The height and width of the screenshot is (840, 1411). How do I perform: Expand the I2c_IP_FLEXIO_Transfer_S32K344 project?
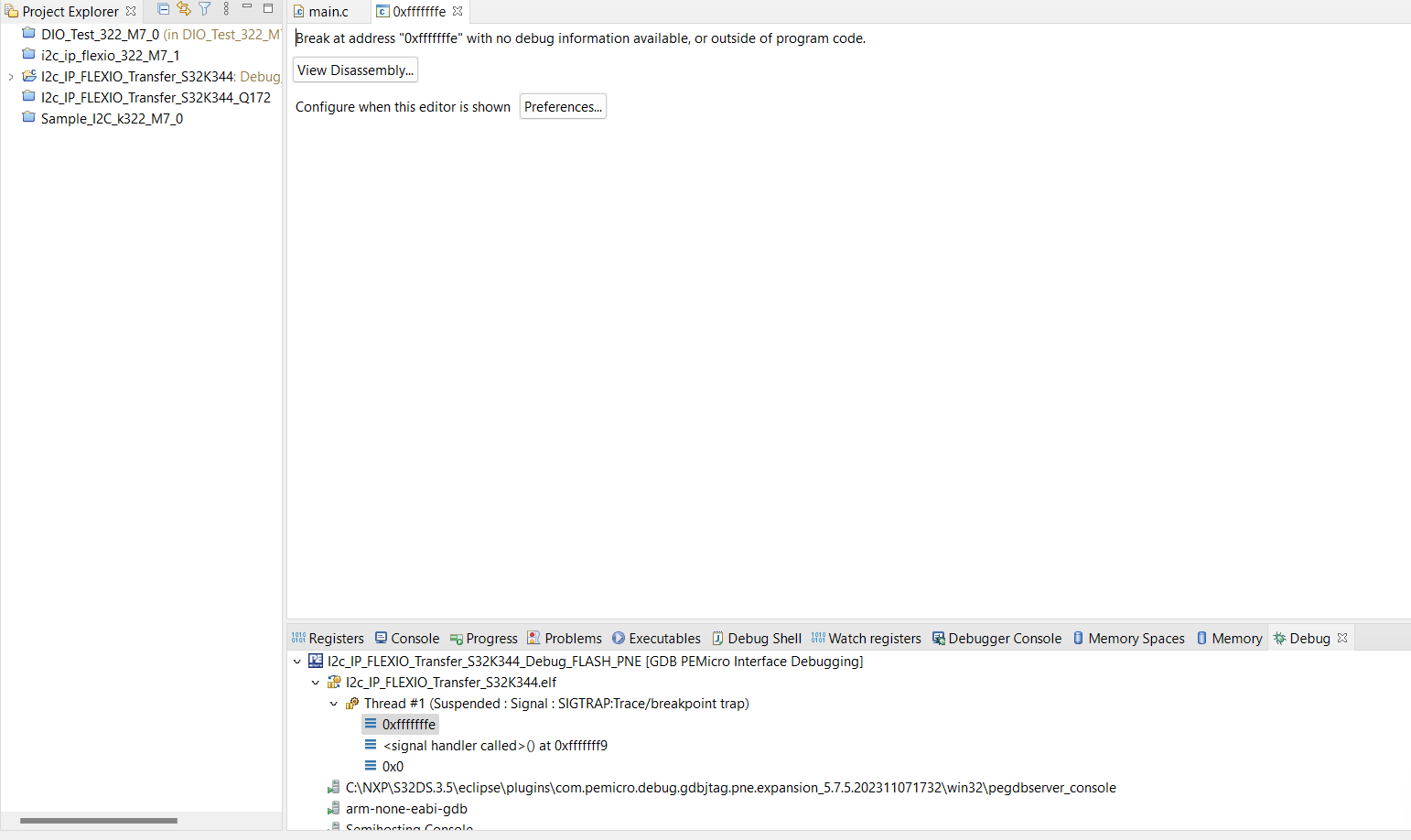[x=10, y=76]
